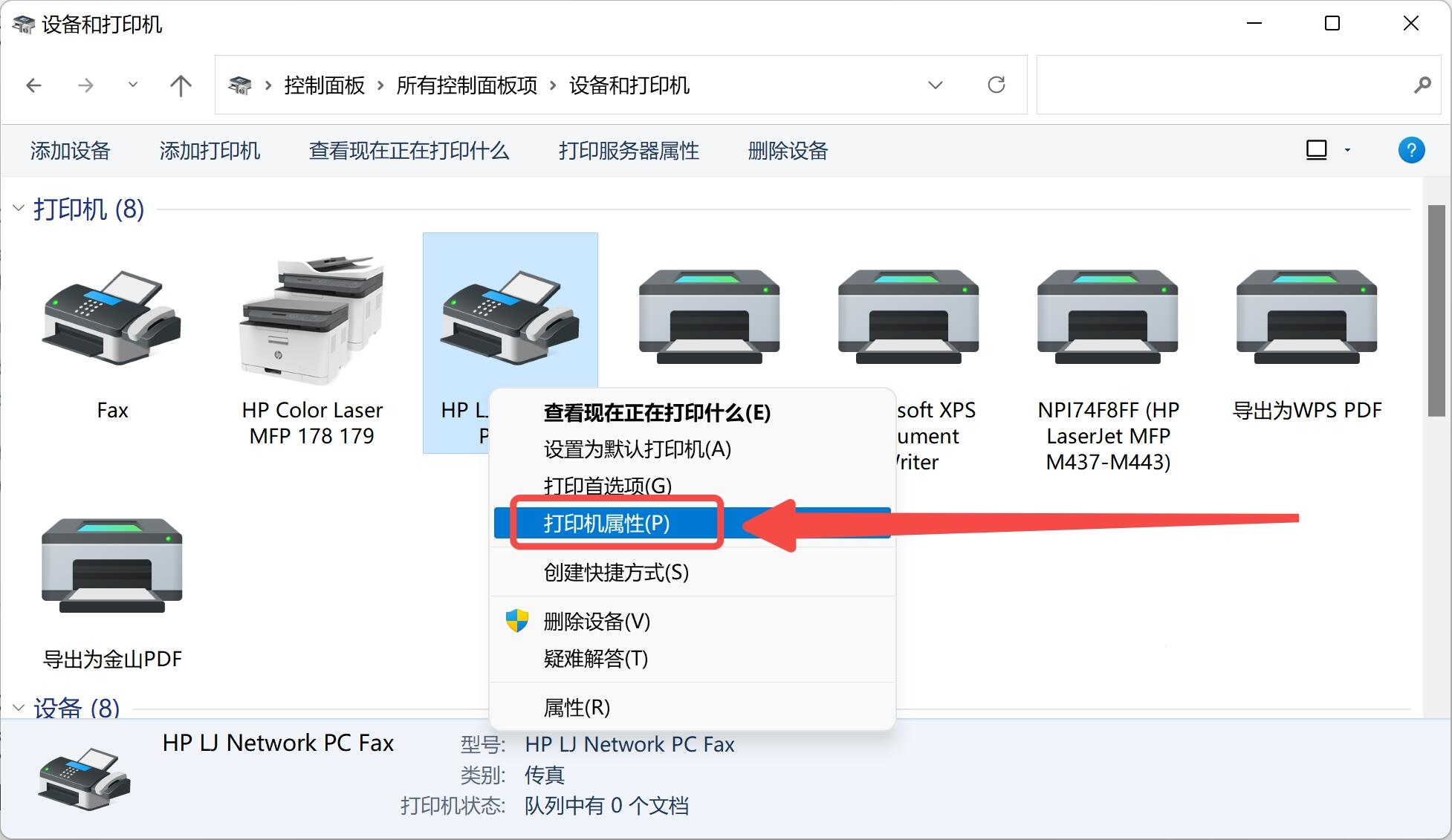Viewport: 1452px width, 840px height.
Task: Click the search magnifier icon
Action: (1422, 85)
